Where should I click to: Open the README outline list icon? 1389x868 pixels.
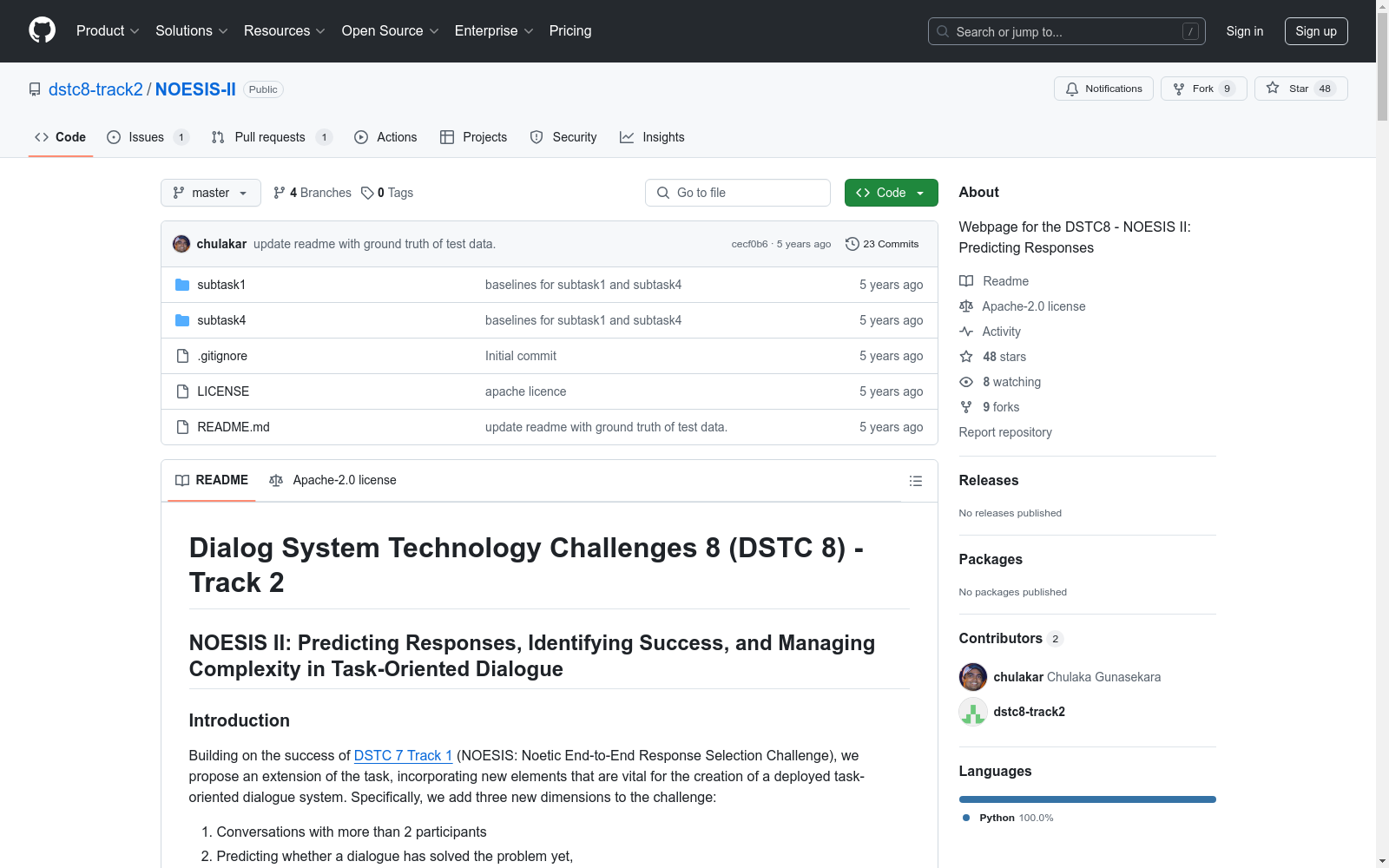[916, 481]
